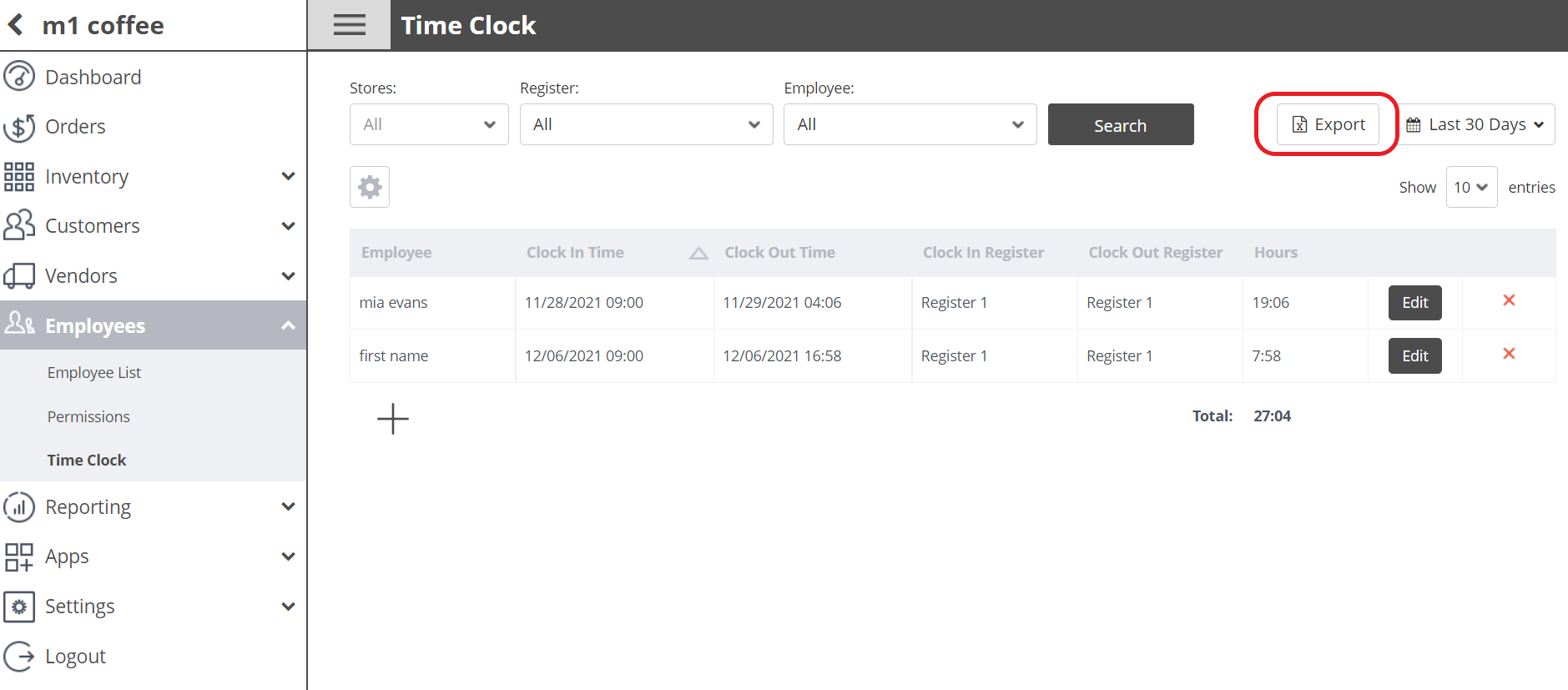This screenshot has height=690, width=1568.
Task: Click the Search button
Action: pyautogui.click(x=1121, y=124)
